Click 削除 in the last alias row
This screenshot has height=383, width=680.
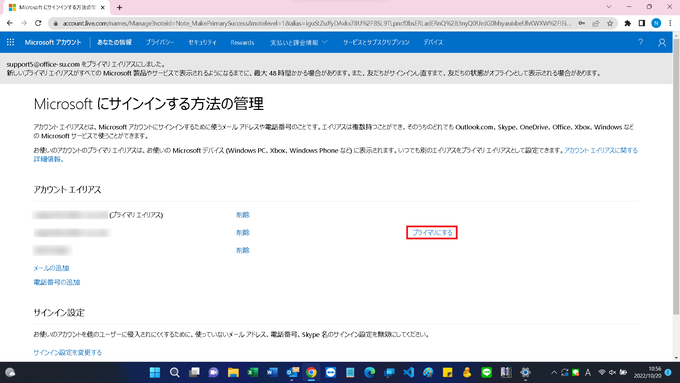[x=242, y=250]
